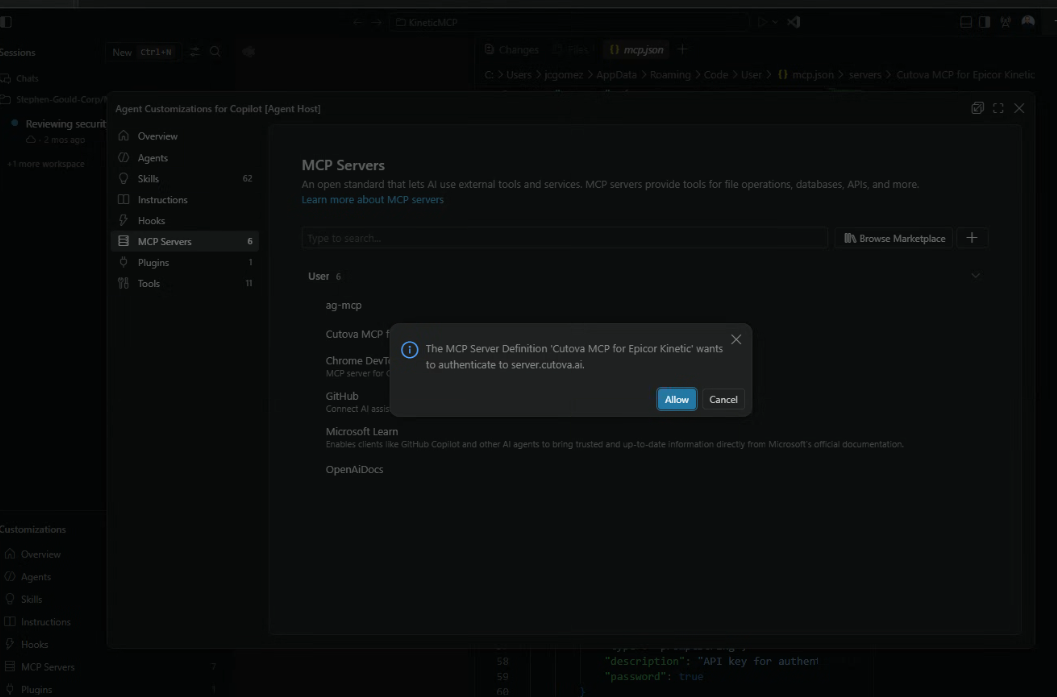1057x697 pixels.
Task: Open Overview in Agent Customizations dialog
Action: [x=185, y=136]
